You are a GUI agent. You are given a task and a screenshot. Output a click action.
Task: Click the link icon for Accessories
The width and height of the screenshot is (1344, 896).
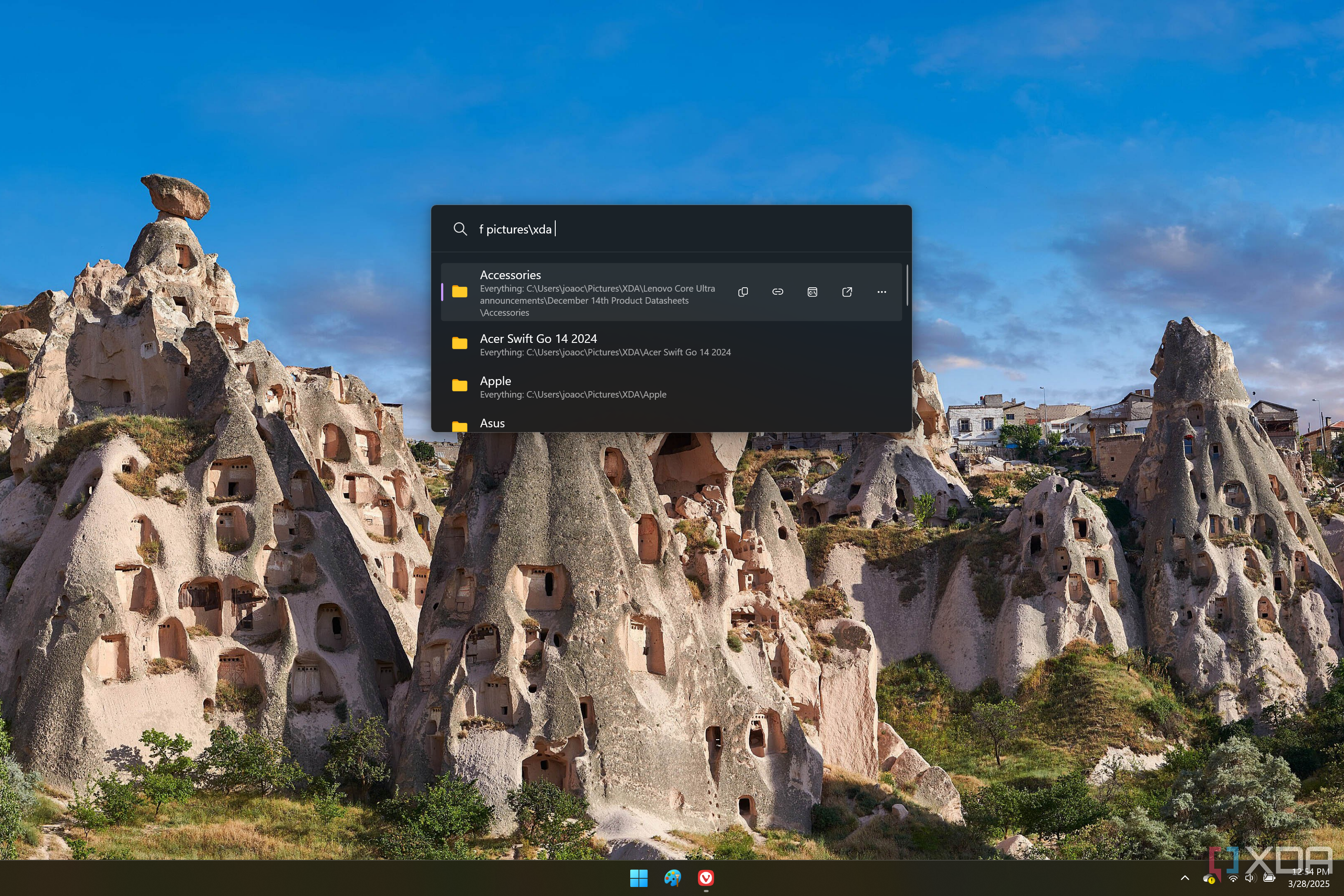[x=778, y=292]
